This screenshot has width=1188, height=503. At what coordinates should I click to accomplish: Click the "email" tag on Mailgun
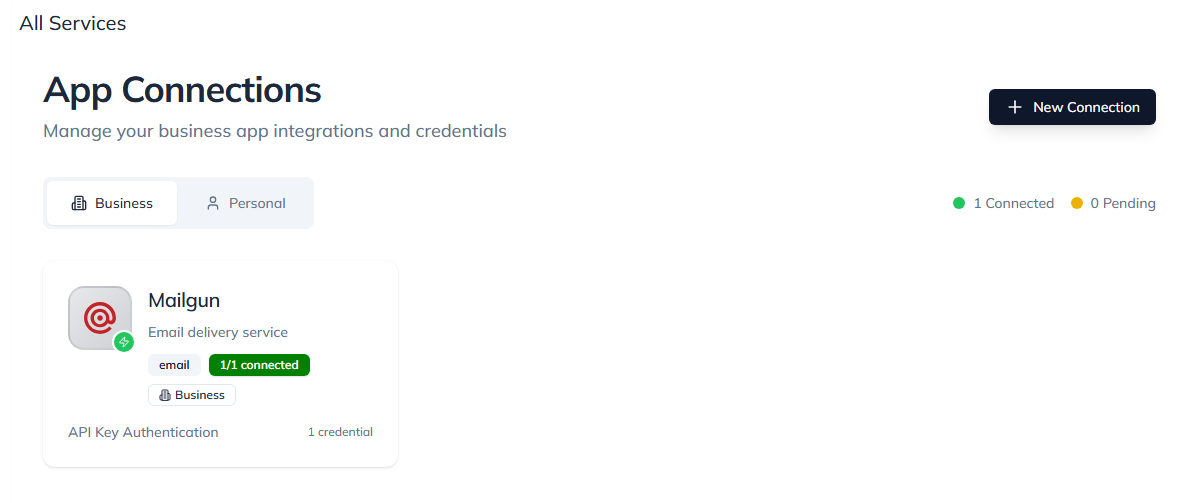(x=174, y=365)
